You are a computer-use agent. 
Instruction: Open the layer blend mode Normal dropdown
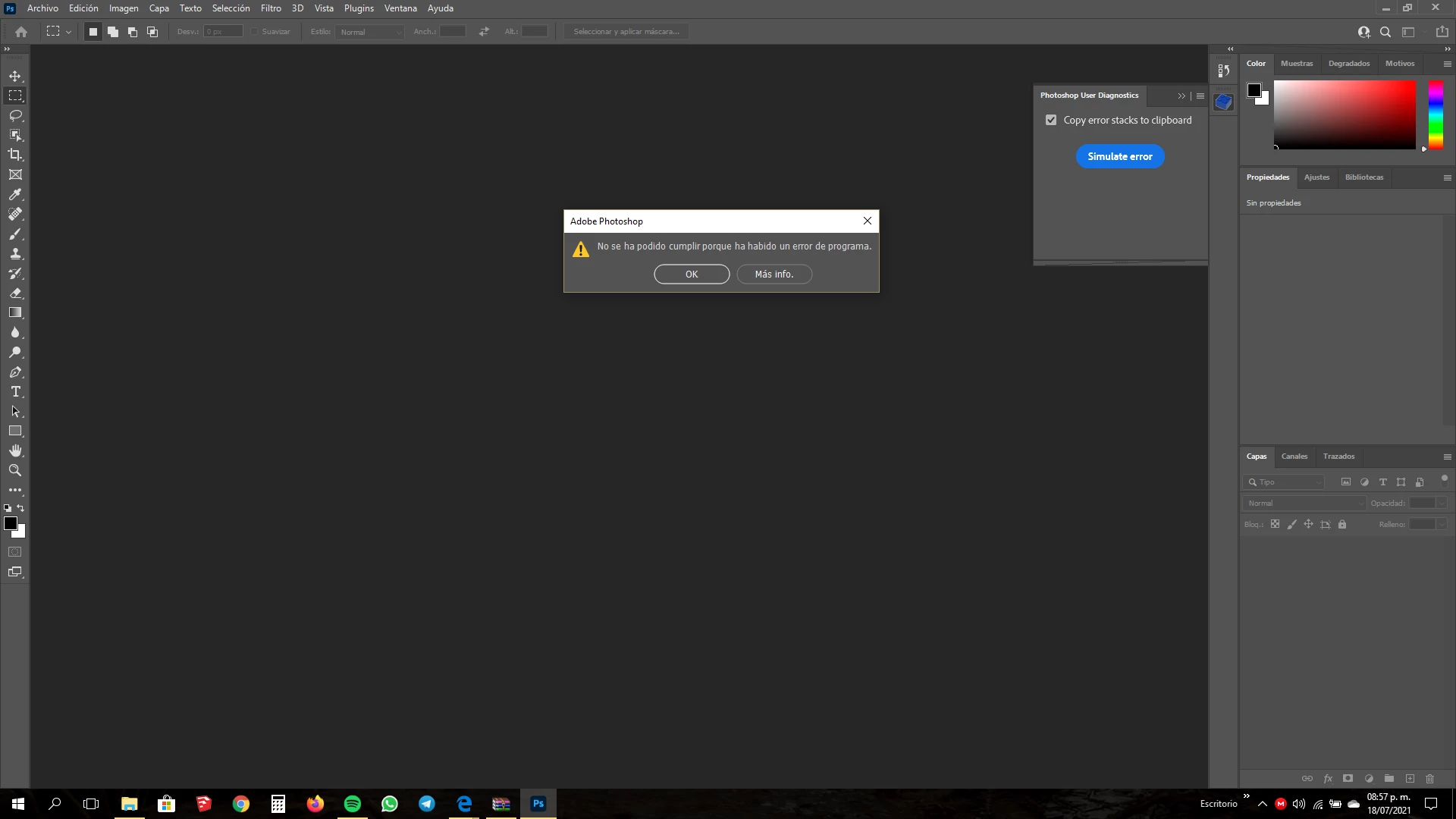[1304, 503]
